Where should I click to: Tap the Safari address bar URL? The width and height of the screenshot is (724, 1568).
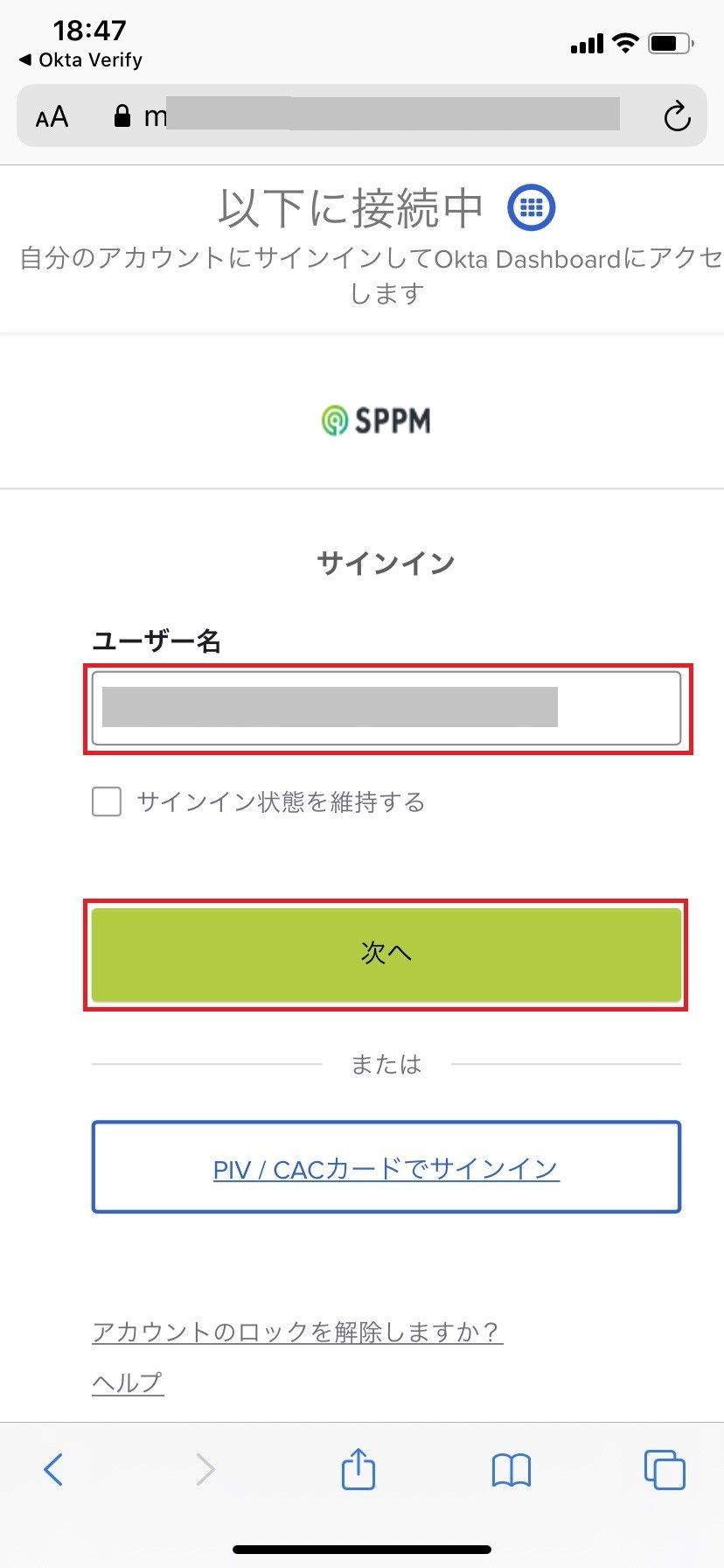click(382, 115)
